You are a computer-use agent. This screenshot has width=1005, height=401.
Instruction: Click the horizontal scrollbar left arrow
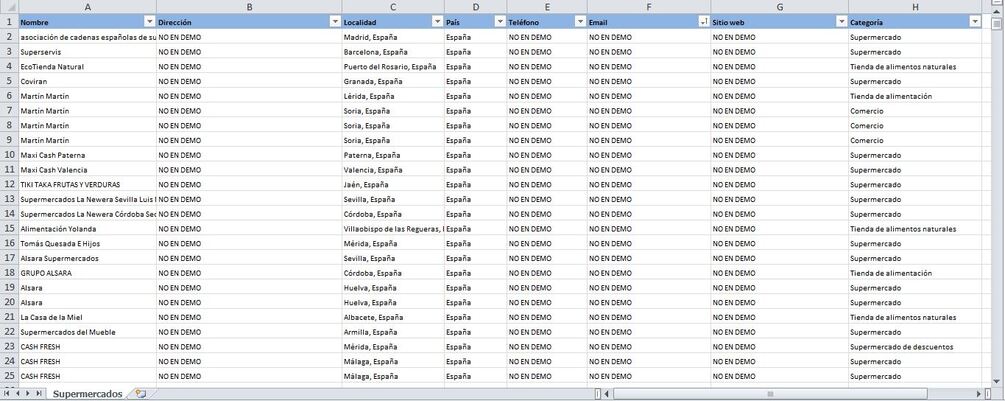606,393
